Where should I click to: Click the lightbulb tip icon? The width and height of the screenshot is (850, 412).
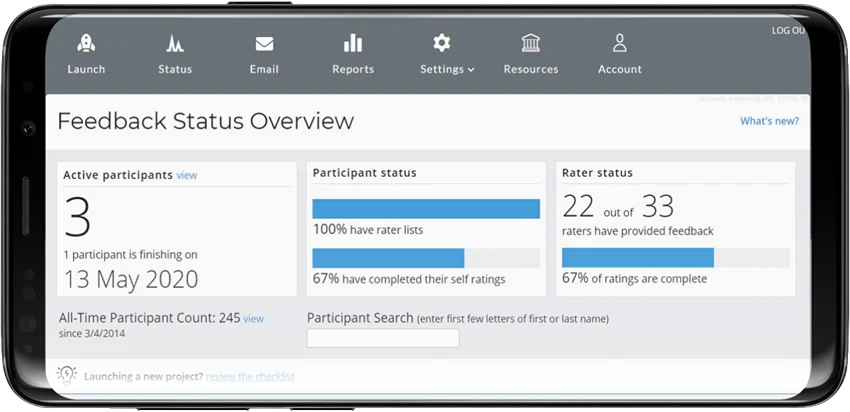[x=67, y=375]
